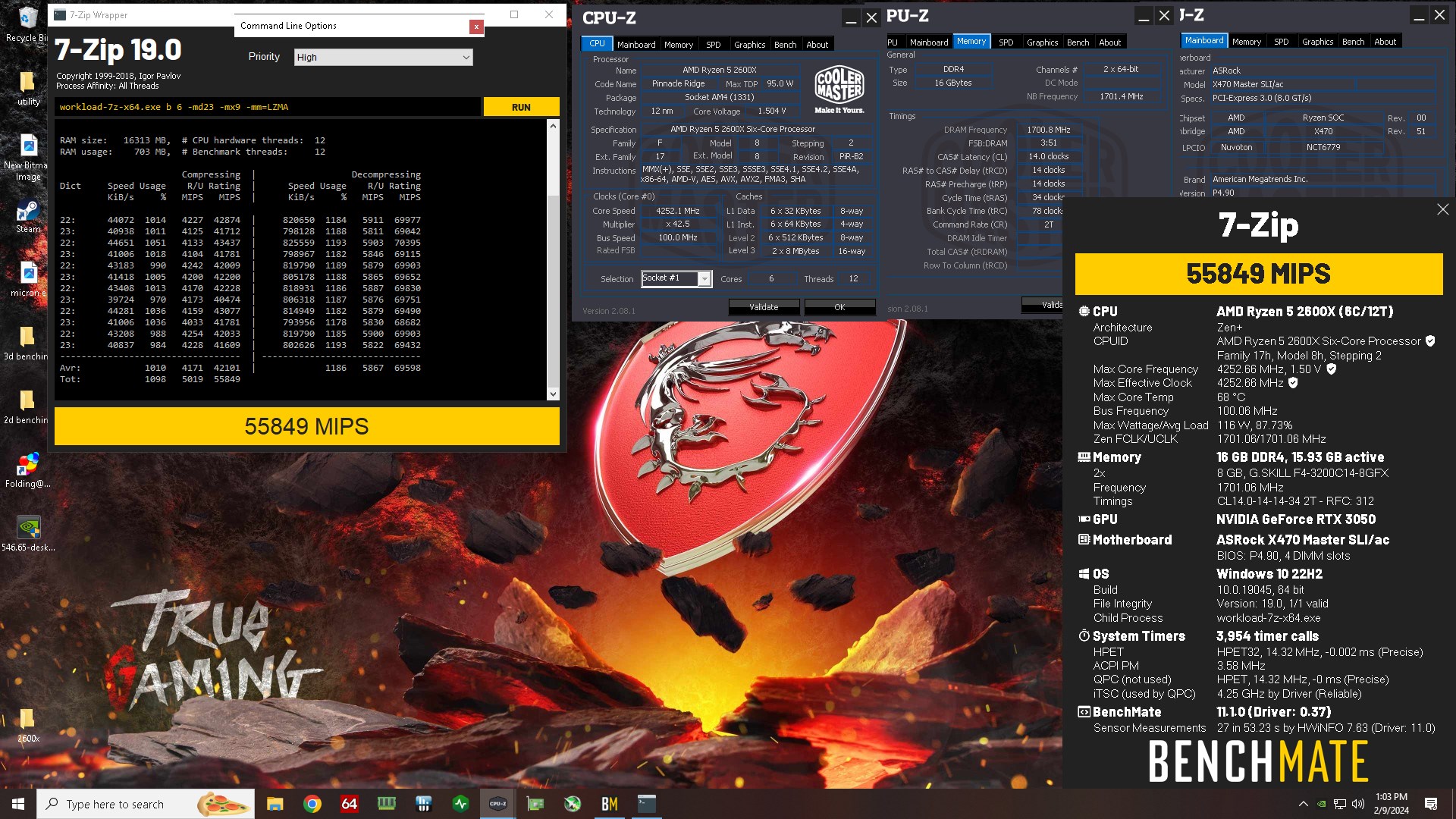Open About tab in first CPU-Z window
Viewport: 1456px width, 819px height.
(817, 45)
